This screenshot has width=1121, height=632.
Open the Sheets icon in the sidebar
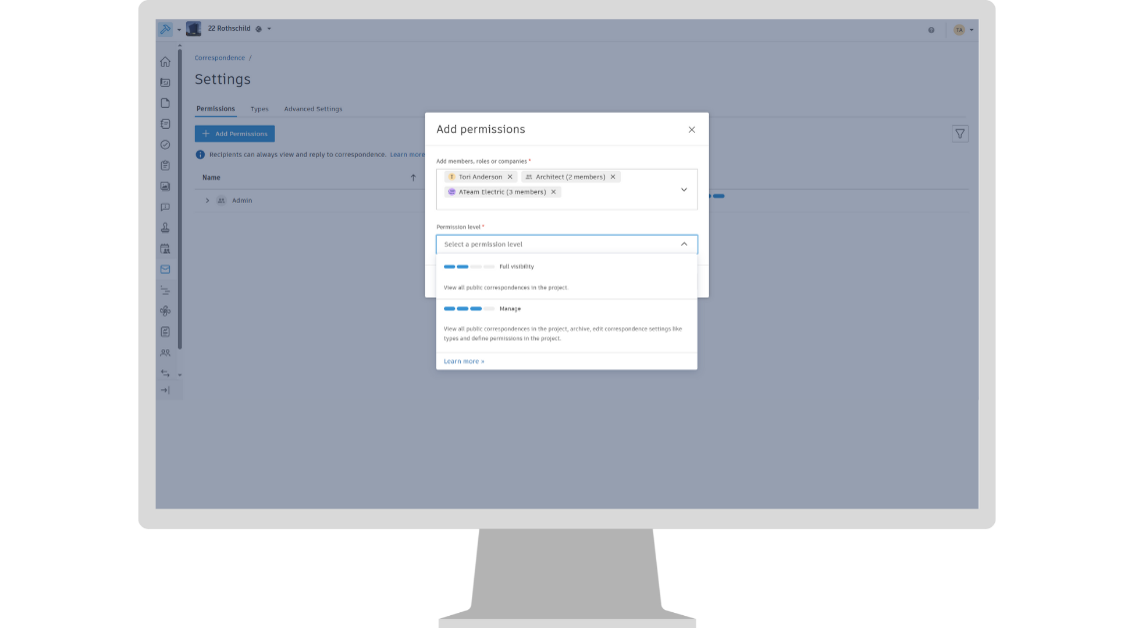tap(165, 83)
